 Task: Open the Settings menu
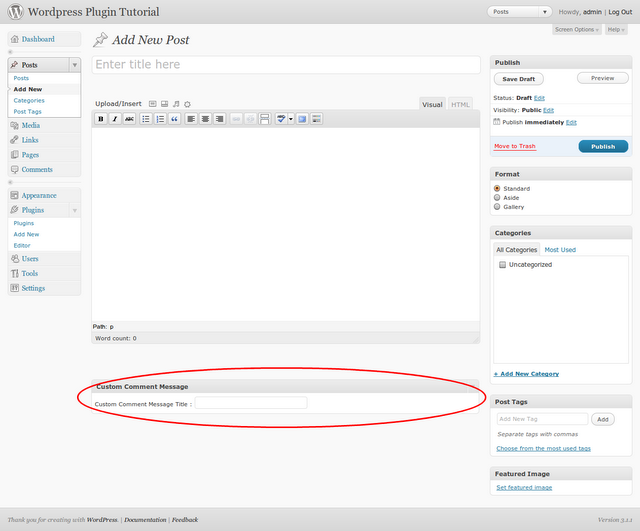[x=33, y=288]
